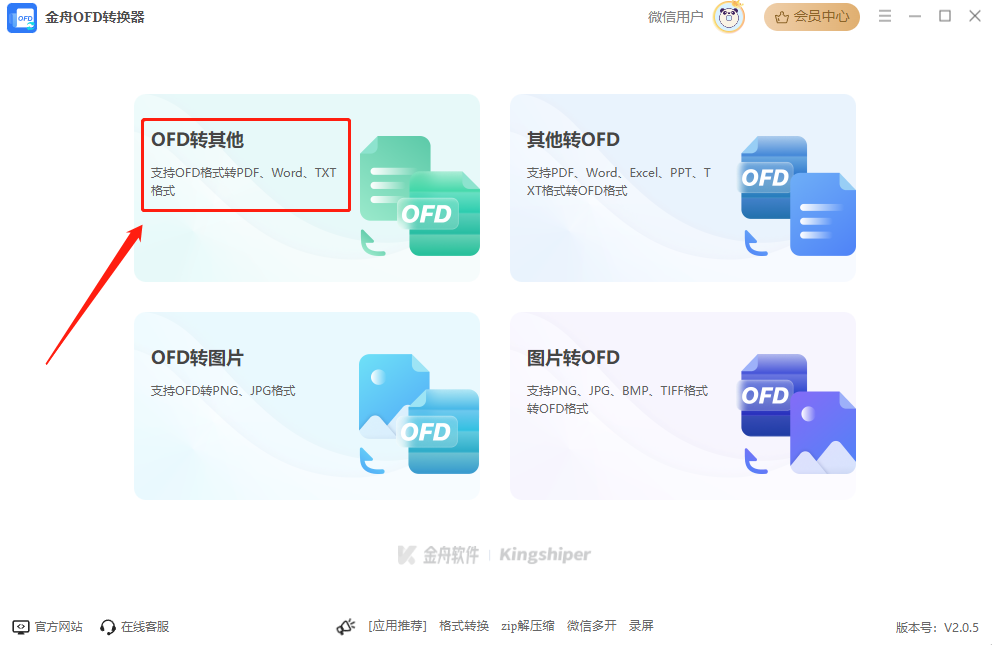The width and height of the screenshot is (992, 645).
Task: Open recommended app 微信多开
Action: tap(592, 626)
